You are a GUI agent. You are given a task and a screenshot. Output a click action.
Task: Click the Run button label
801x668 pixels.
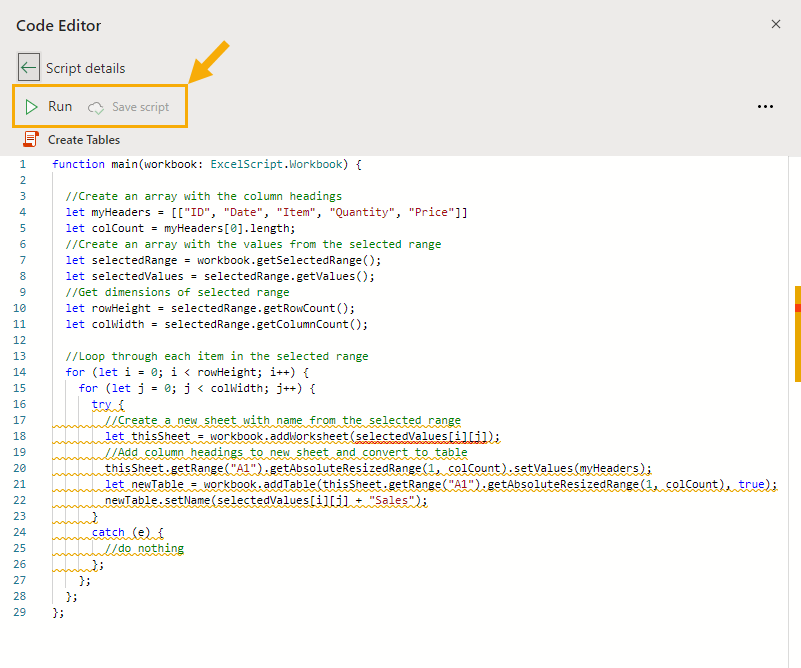coord(60,106)
